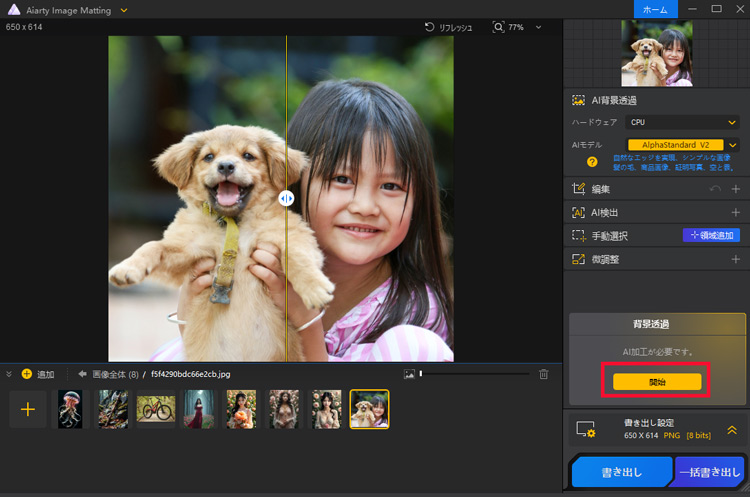Expand export settings with double chevron

[x=732, y=430]
